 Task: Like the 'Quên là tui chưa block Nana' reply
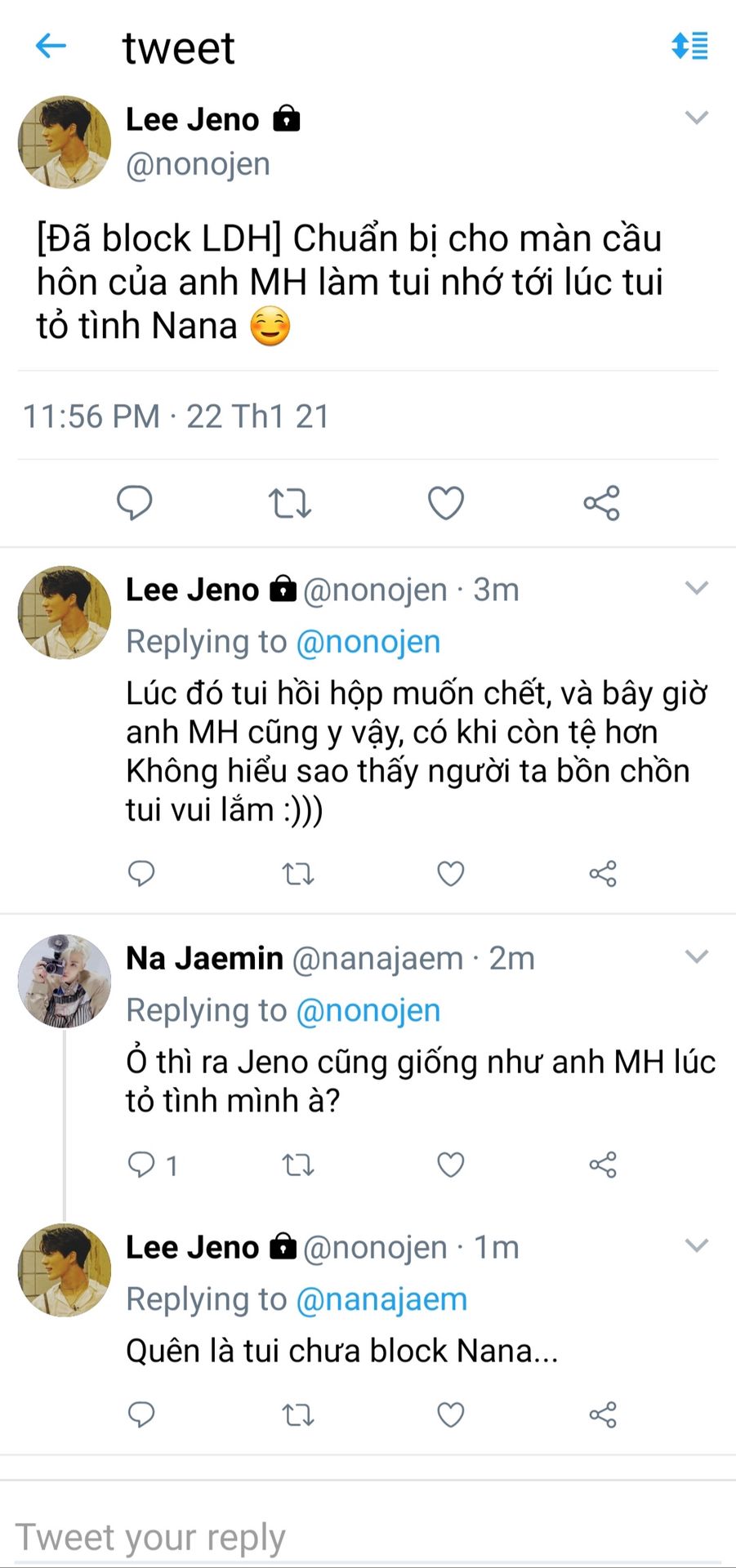tap(451, 1414)
